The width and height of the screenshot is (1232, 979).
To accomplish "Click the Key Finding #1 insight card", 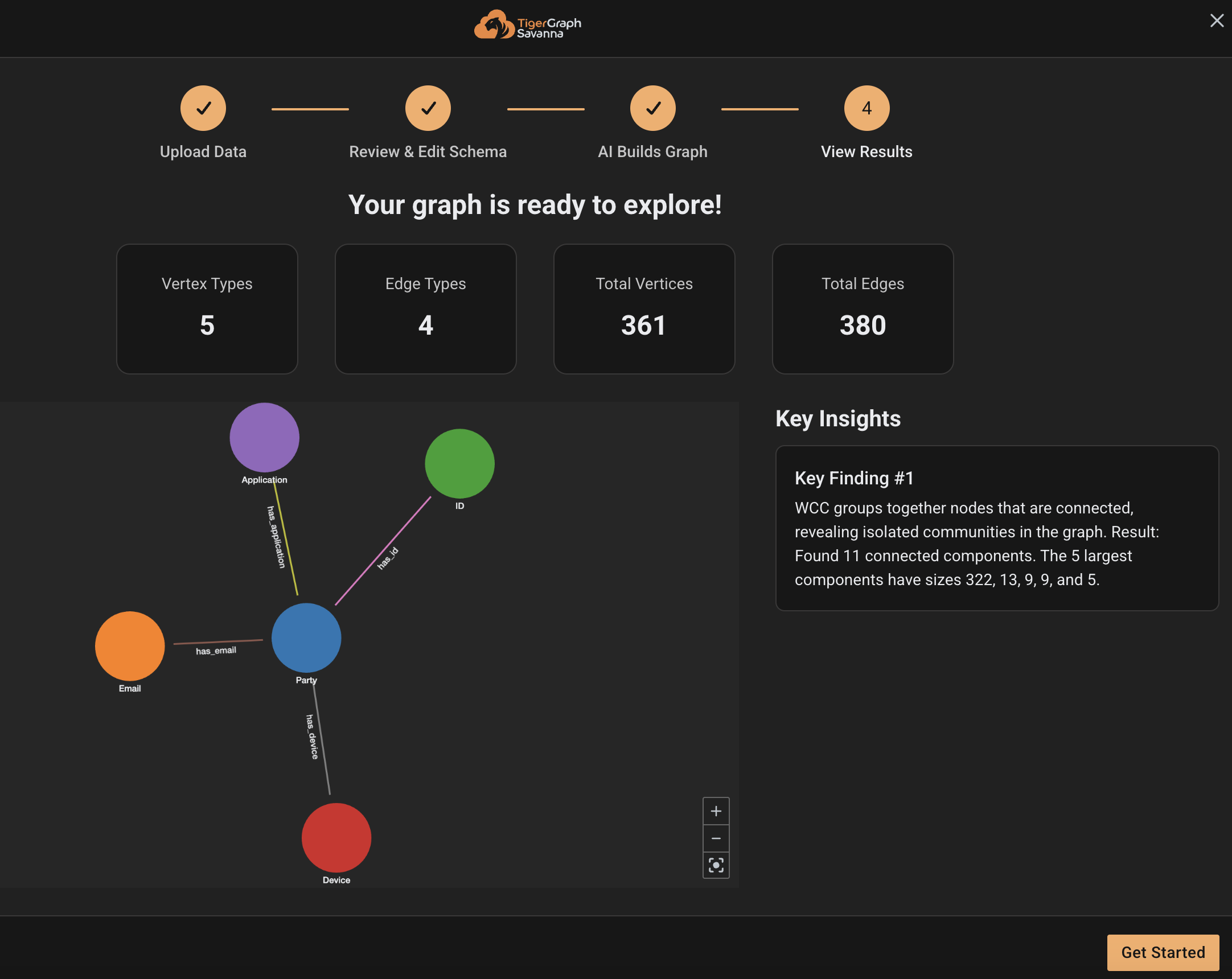I will tap(996, 528).
